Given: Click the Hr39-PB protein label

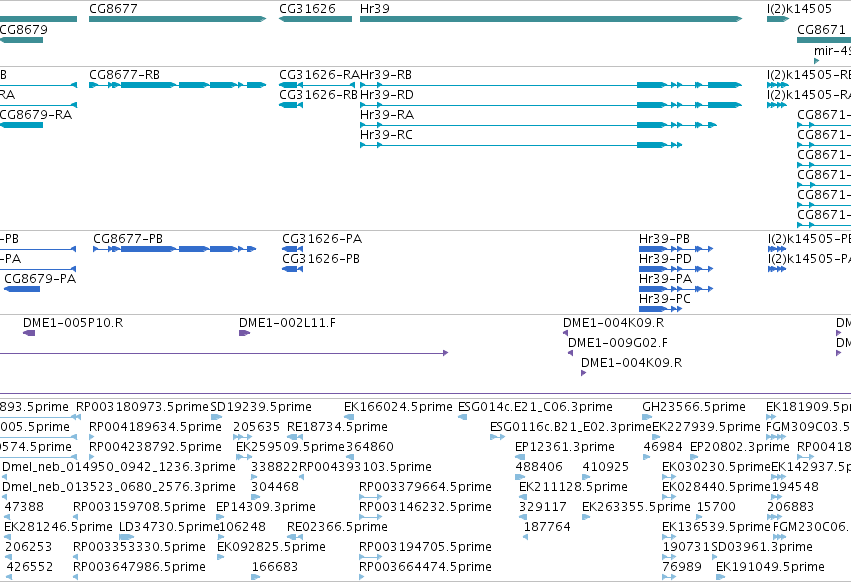Looking at the screenshot, I should 664,238.
